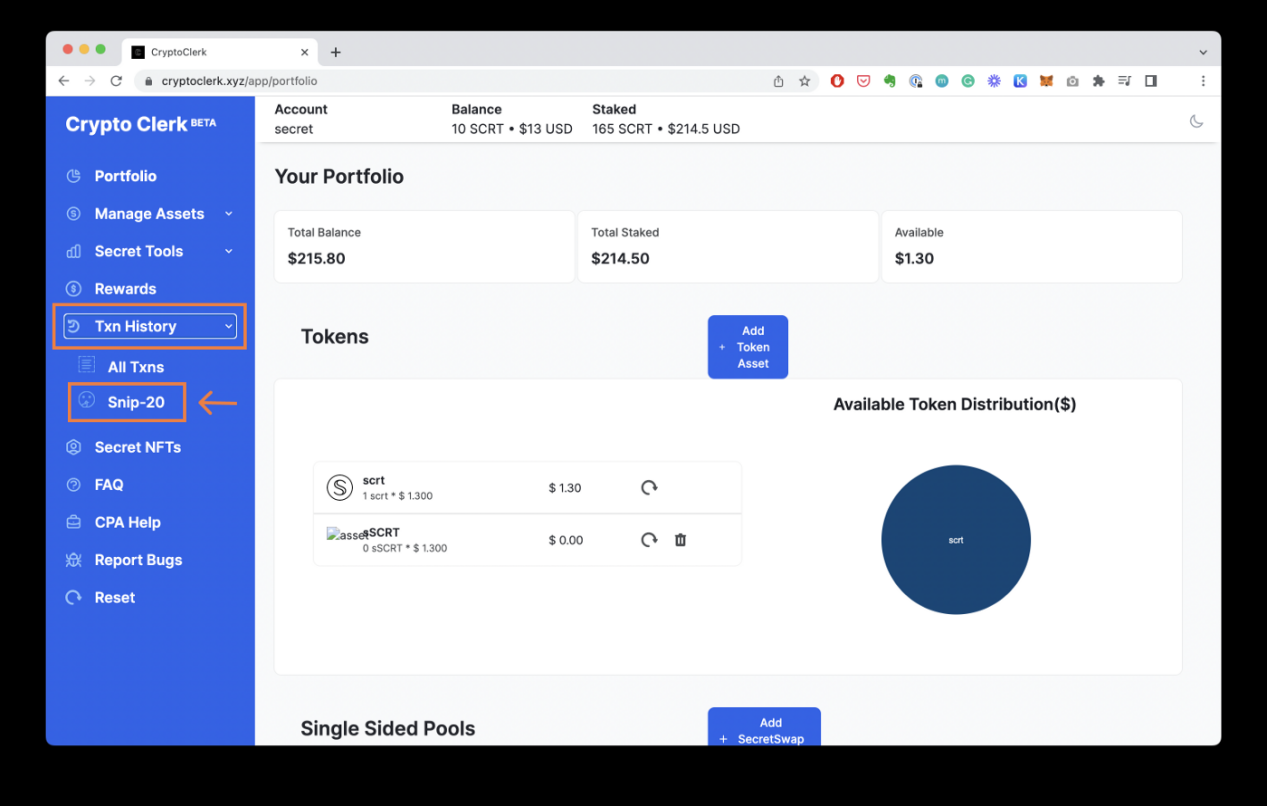Delete the sSCRT token entry
Image resolution: width=1267 pixels, height=806 pixels.
click(x=680, y=539)
